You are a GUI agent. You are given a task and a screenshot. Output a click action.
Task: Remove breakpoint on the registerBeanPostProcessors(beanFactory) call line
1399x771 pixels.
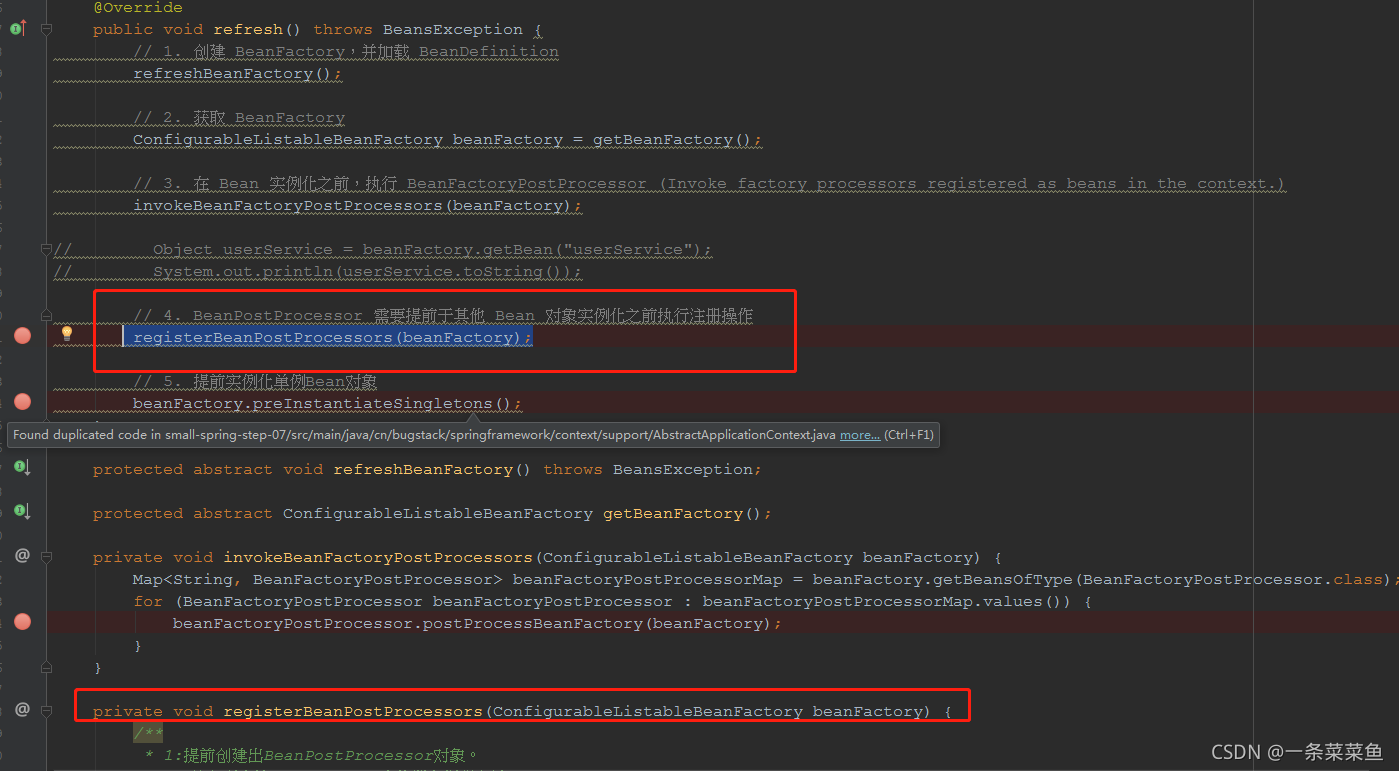pyautogui.click(x=22, y=336)
